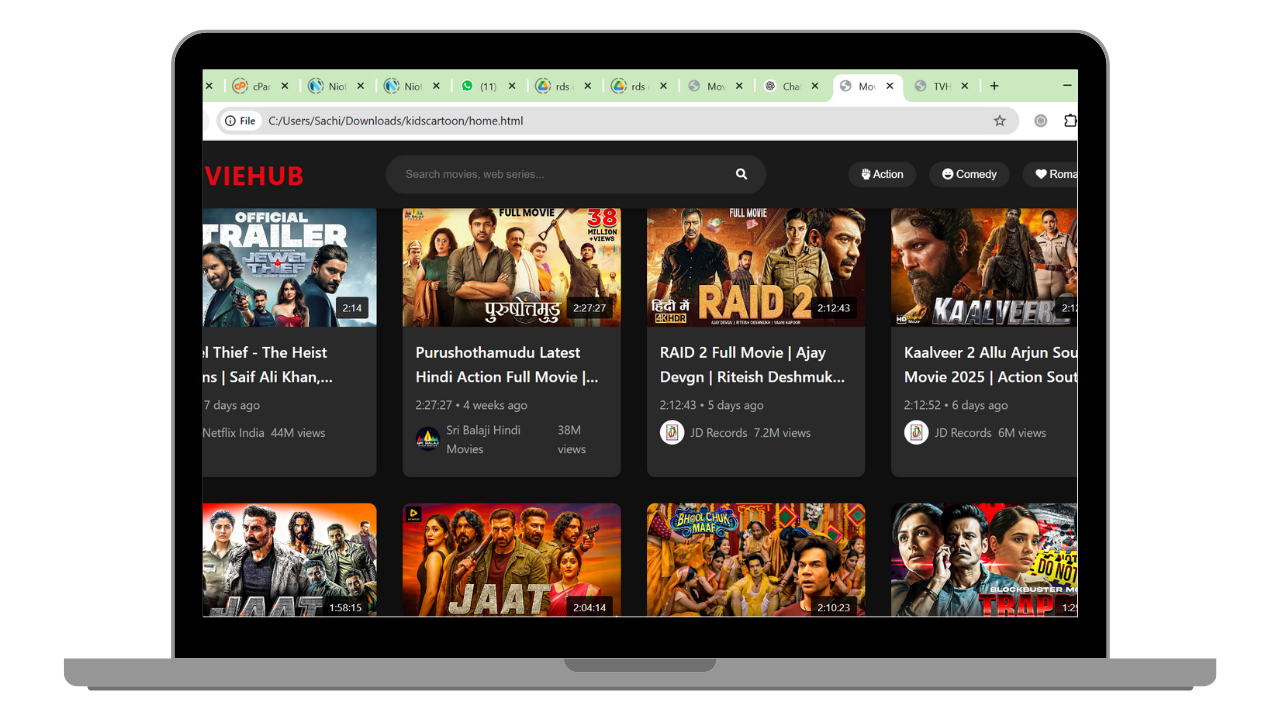Bookmark this page with the star icon
The height and width of the screenshot is (720, 1280).
[999, 121]
